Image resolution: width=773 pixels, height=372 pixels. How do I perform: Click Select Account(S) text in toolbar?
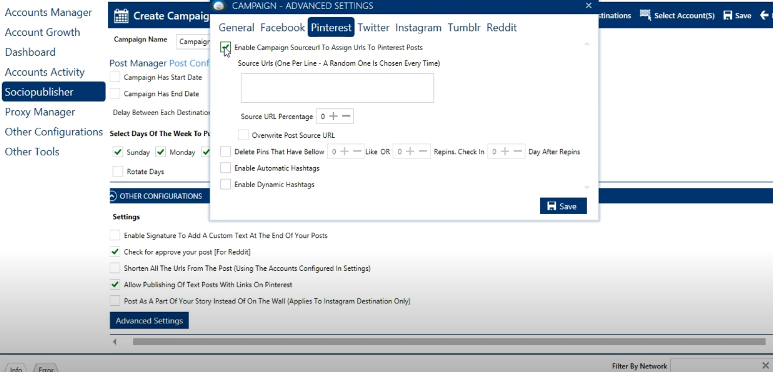[684, 16]
